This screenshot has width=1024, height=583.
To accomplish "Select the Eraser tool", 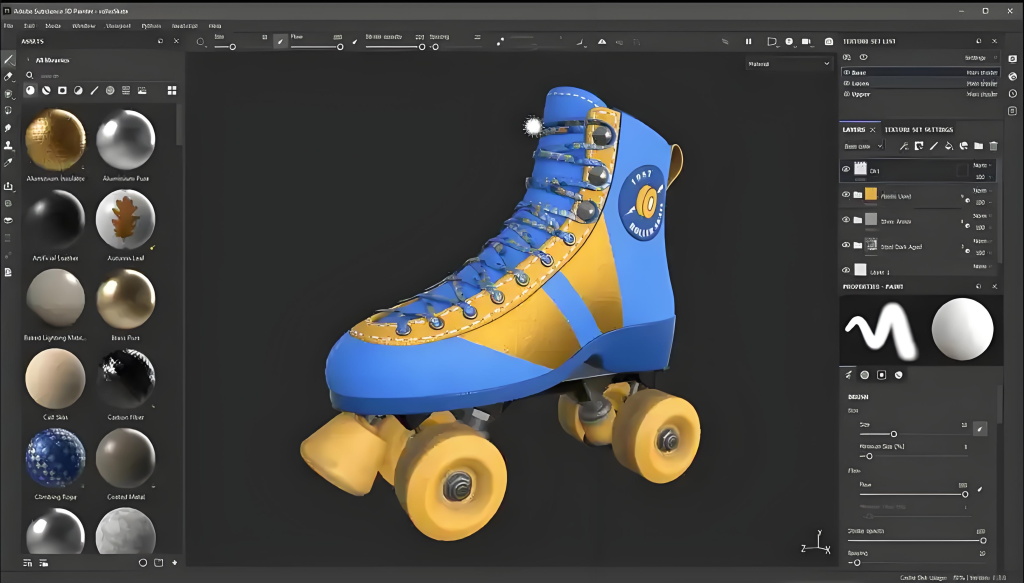I will pyautogui.click(x=9, y=77).
